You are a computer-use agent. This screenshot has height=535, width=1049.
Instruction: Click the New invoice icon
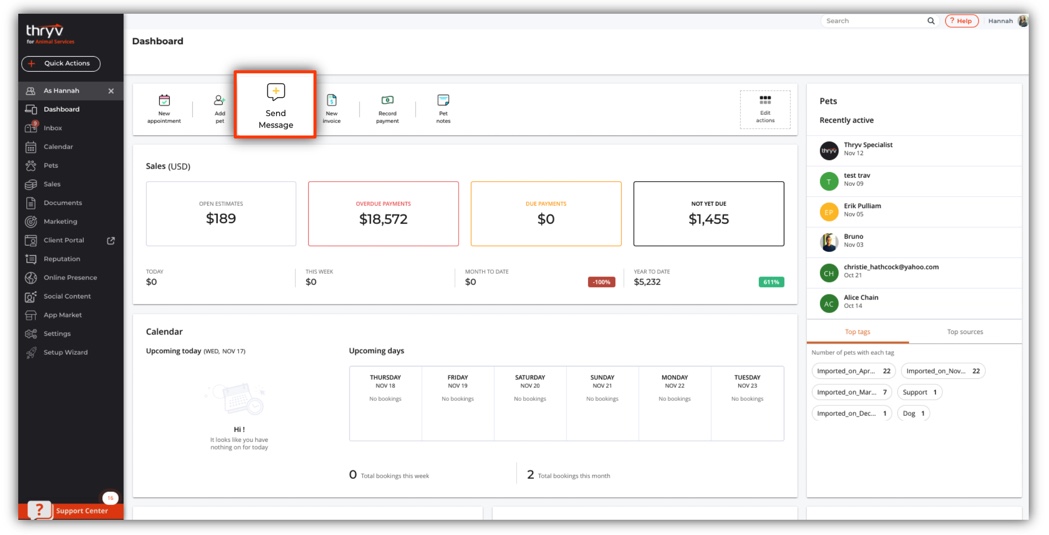(331, 100)
